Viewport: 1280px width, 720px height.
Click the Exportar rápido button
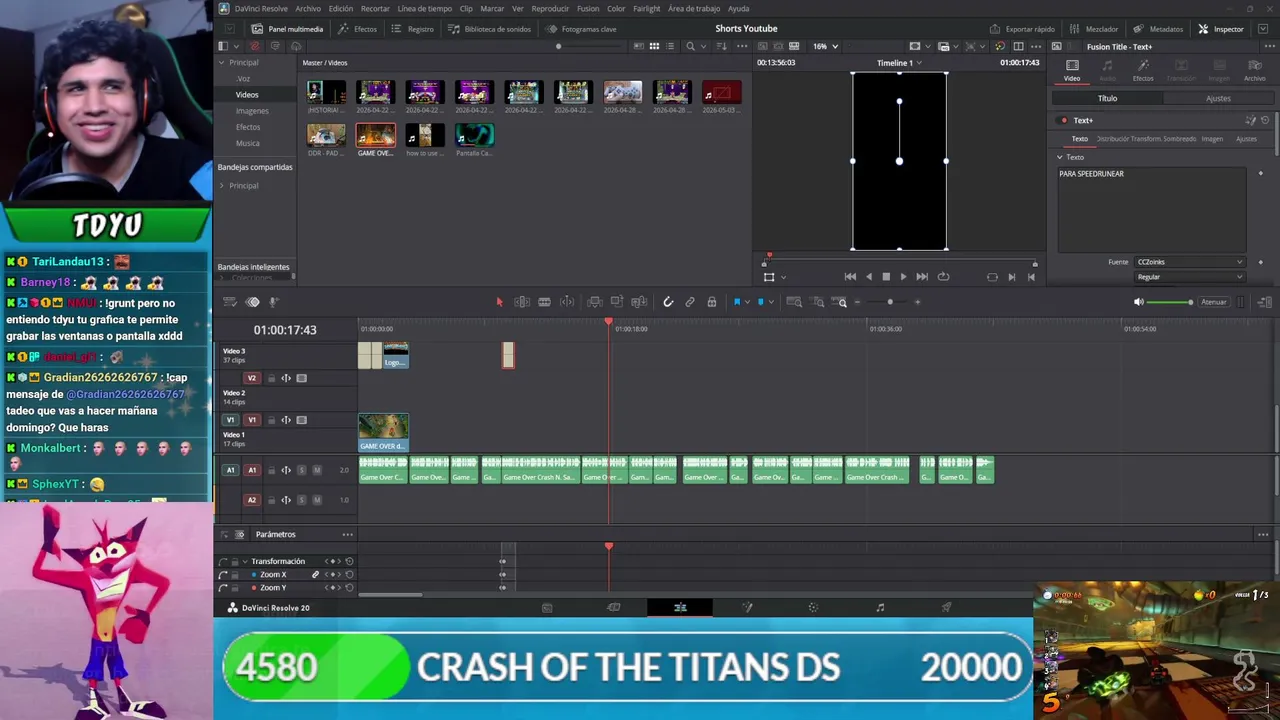pos(1022,29)
